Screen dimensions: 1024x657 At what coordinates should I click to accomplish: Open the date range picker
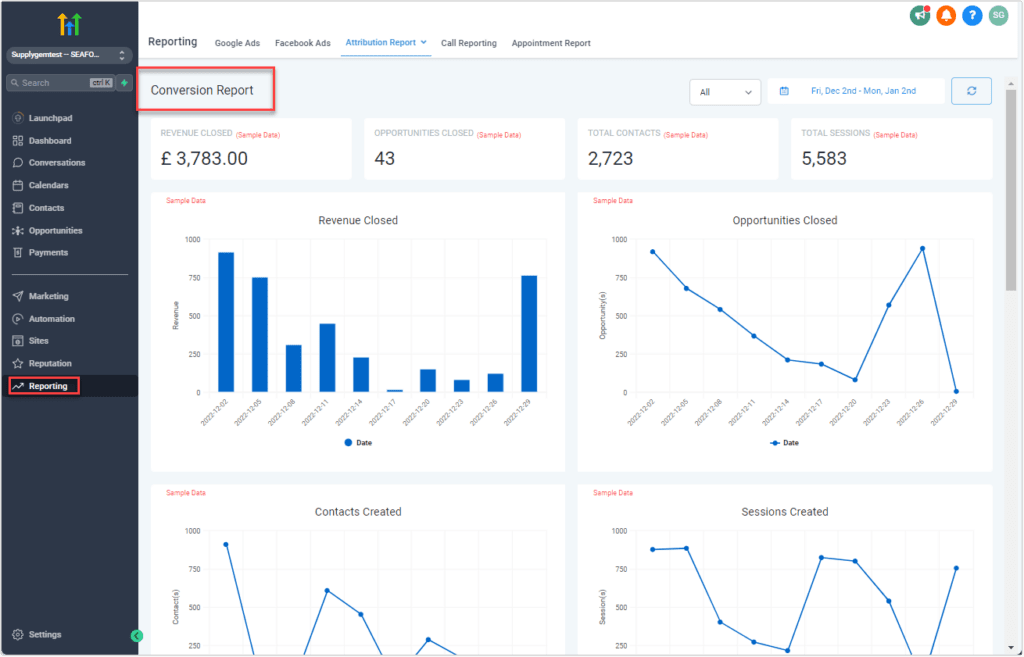[x=855, y=91]
